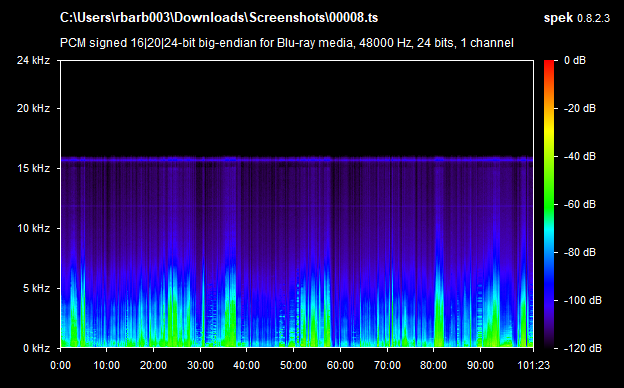Click the spek 0.8.2.3 version label
The width and height of the screenshot is (624, 388).
pyautogui.click(x=577, y=18)
